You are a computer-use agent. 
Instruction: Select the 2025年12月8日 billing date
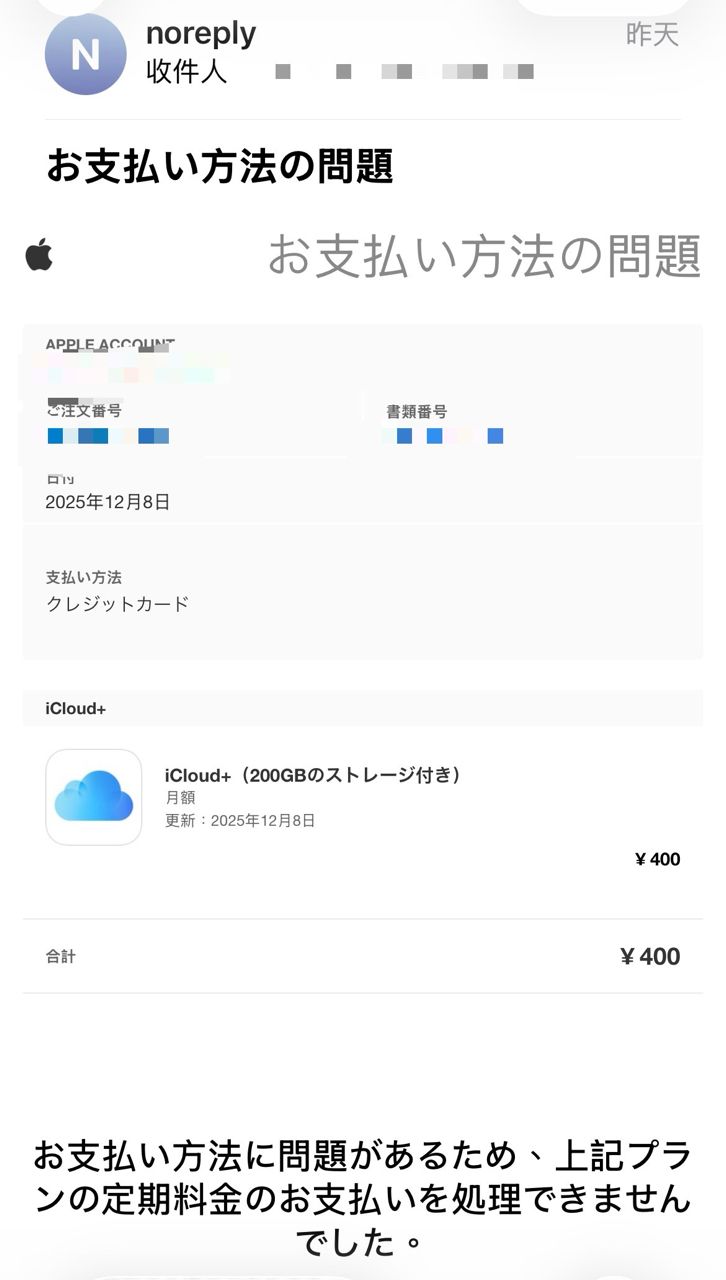tap(108, 502)
